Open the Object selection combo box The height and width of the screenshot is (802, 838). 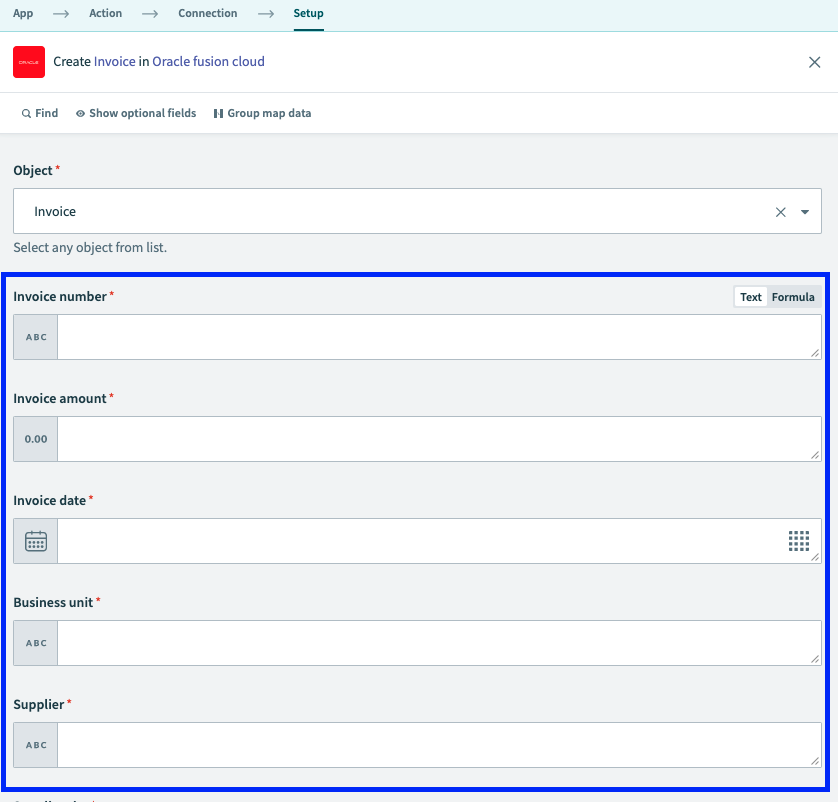pyautogui.click(x=400, y=211)
